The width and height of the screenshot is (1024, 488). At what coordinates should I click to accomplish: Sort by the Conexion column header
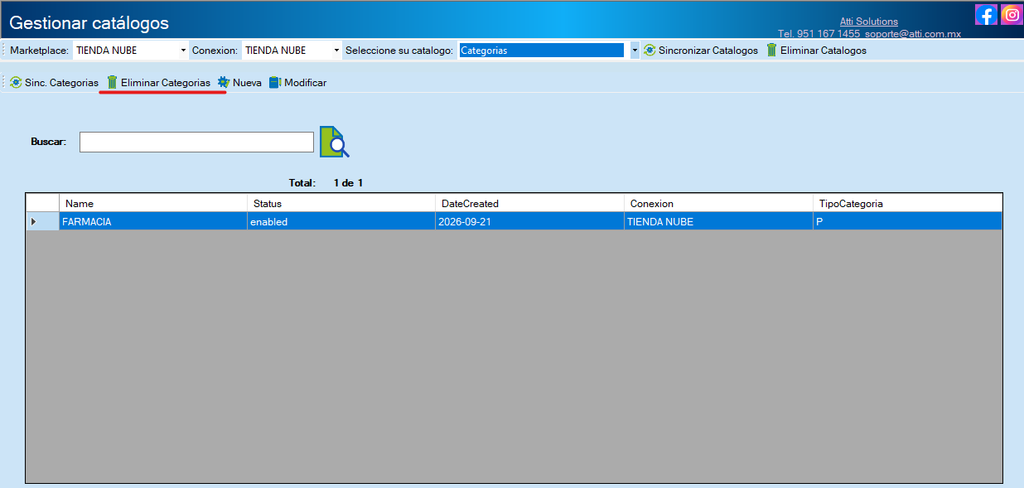click(718, 204)
